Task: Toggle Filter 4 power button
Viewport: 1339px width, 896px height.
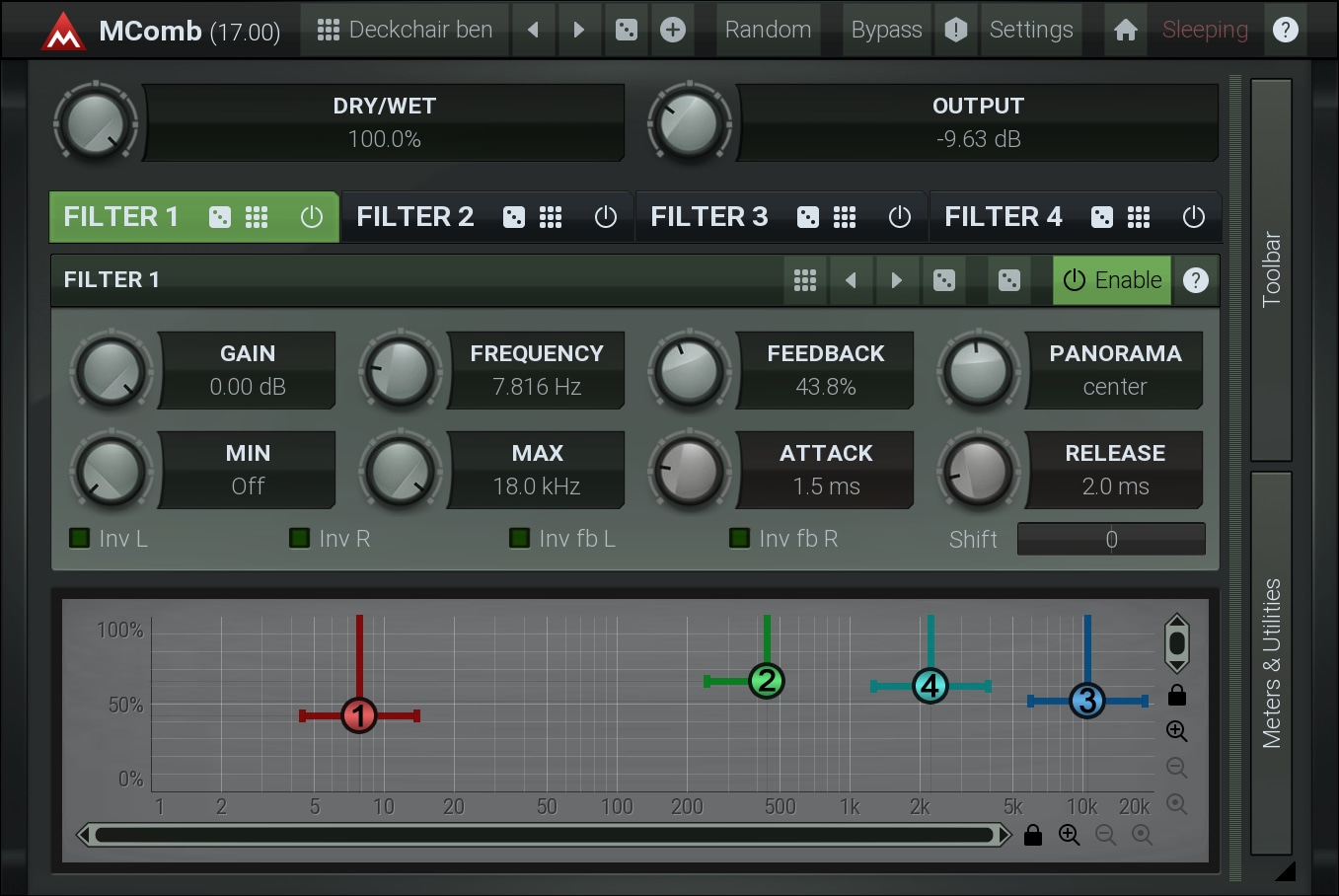Action: [x=1194, y=217]
